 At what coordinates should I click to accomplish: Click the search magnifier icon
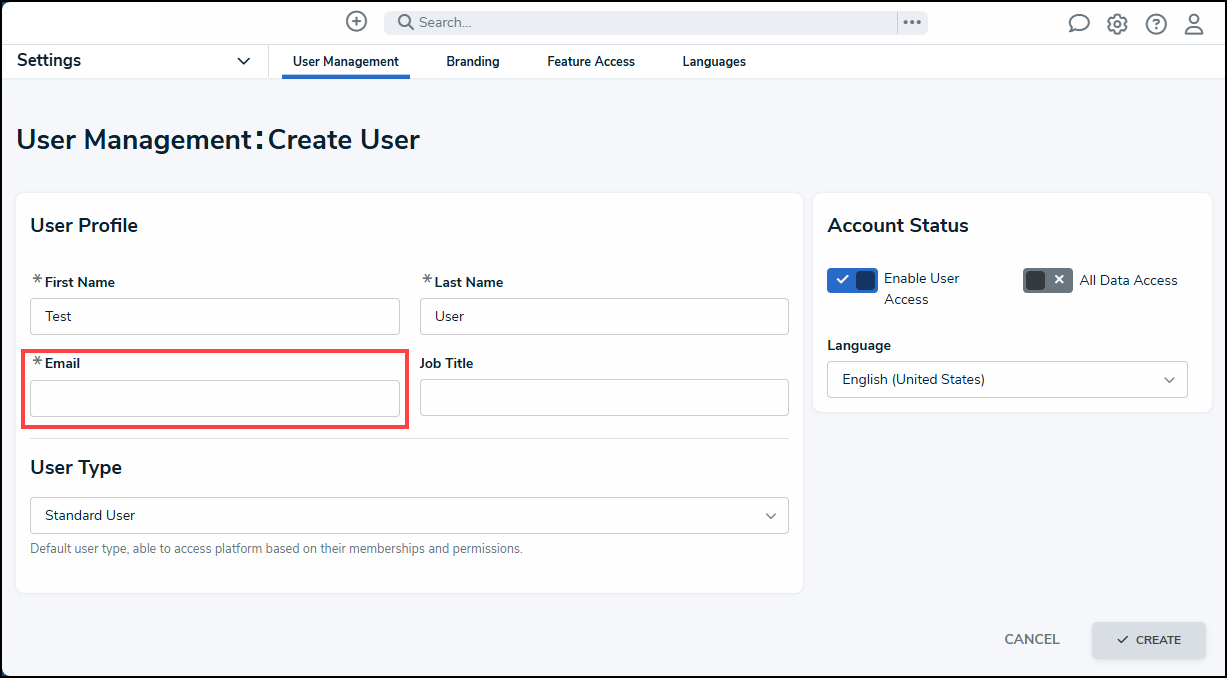[406, 22]
